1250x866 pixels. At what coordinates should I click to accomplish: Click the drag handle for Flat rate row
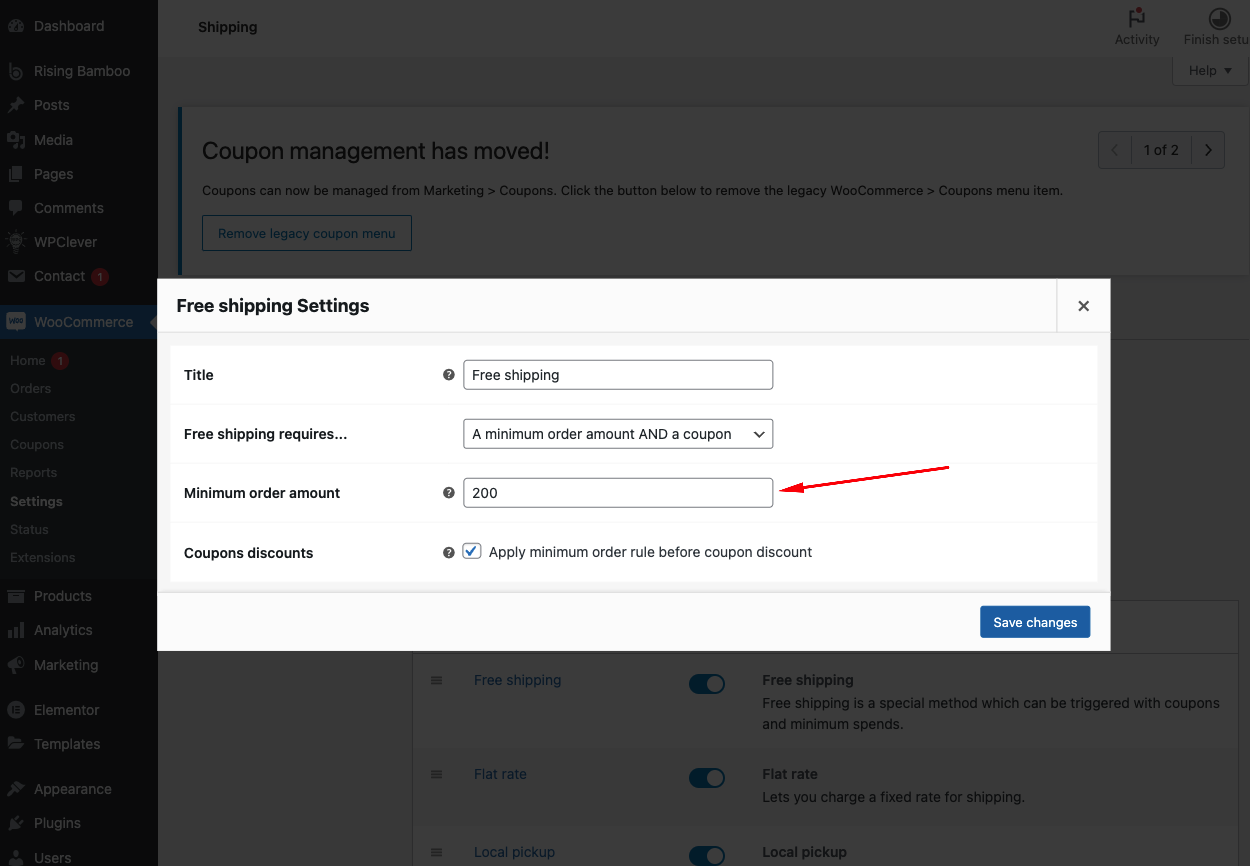click(x=436, y=774)
